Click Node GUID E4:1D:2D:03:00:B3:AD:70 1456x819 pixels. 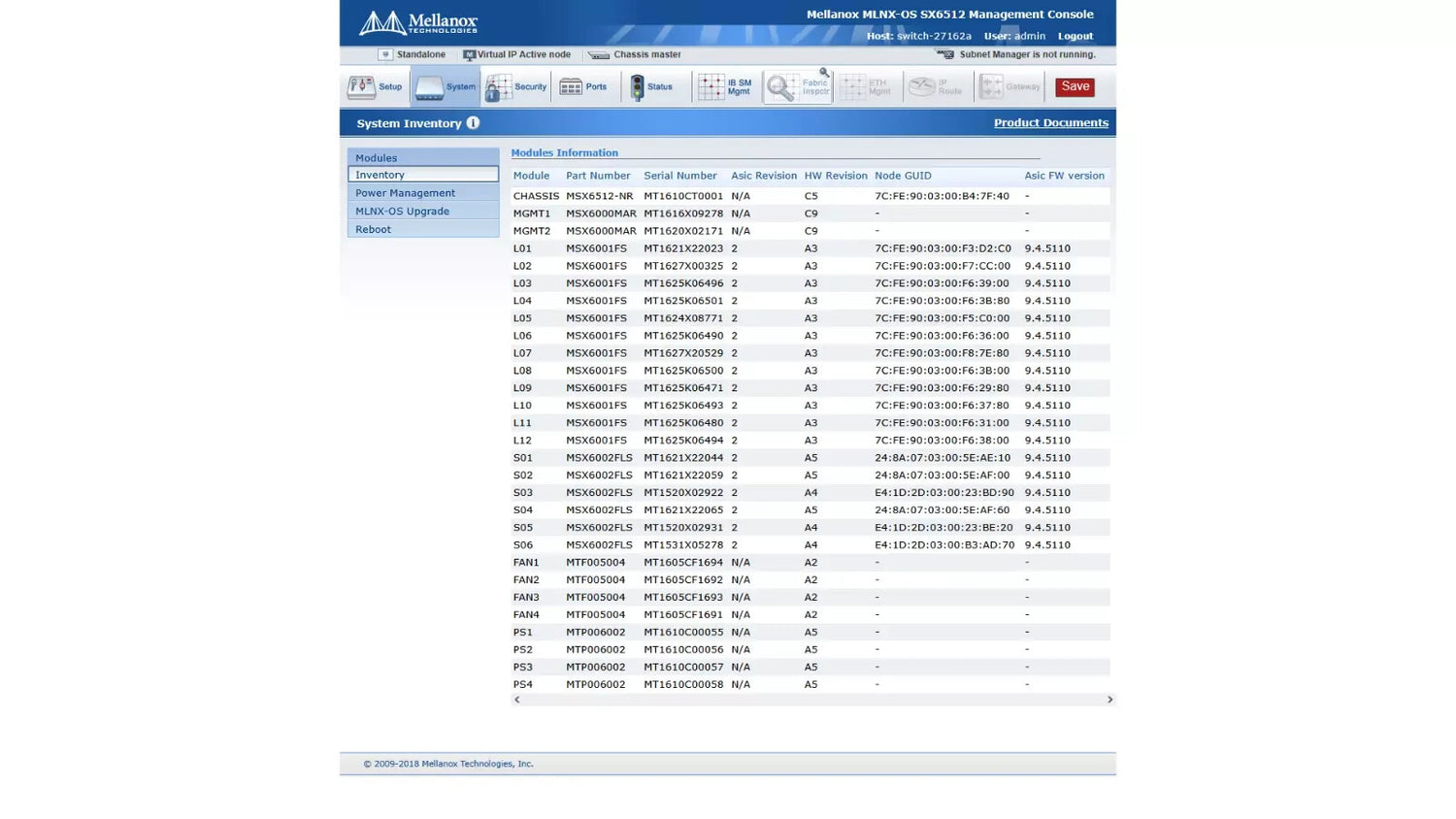pyautogui.click(x=944, y=545)
